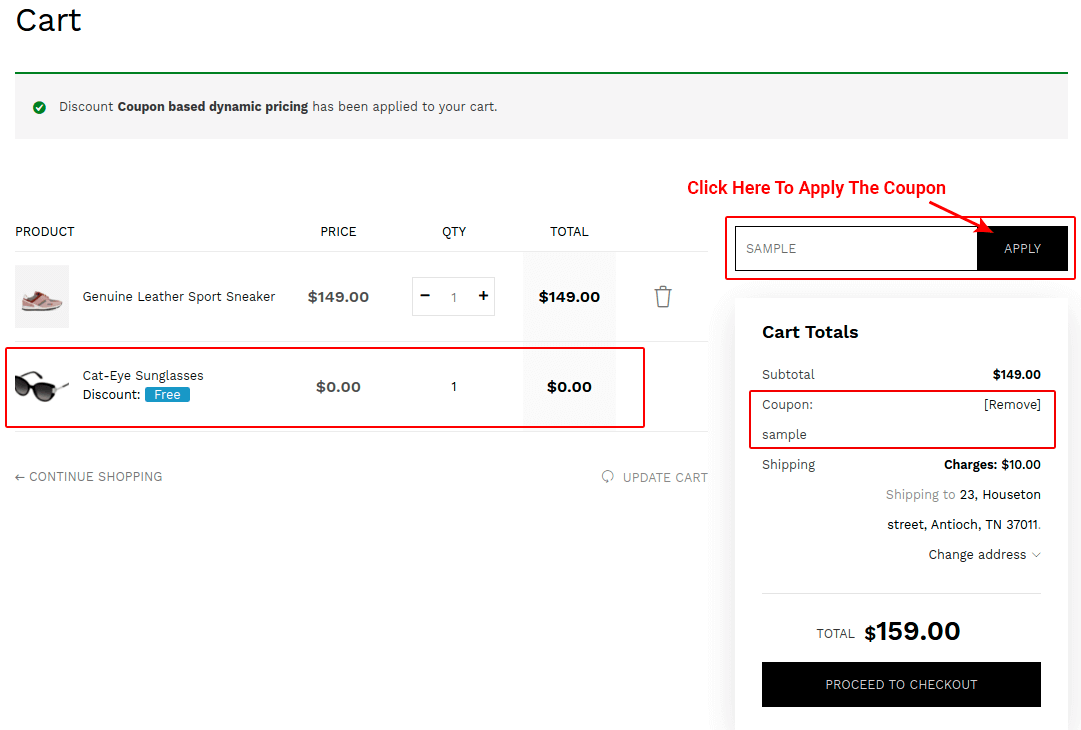Screen dimensions: 1081x730
Task: Click the green success checkmark icon
Action: pyautogui.click(x=39, y=106)
